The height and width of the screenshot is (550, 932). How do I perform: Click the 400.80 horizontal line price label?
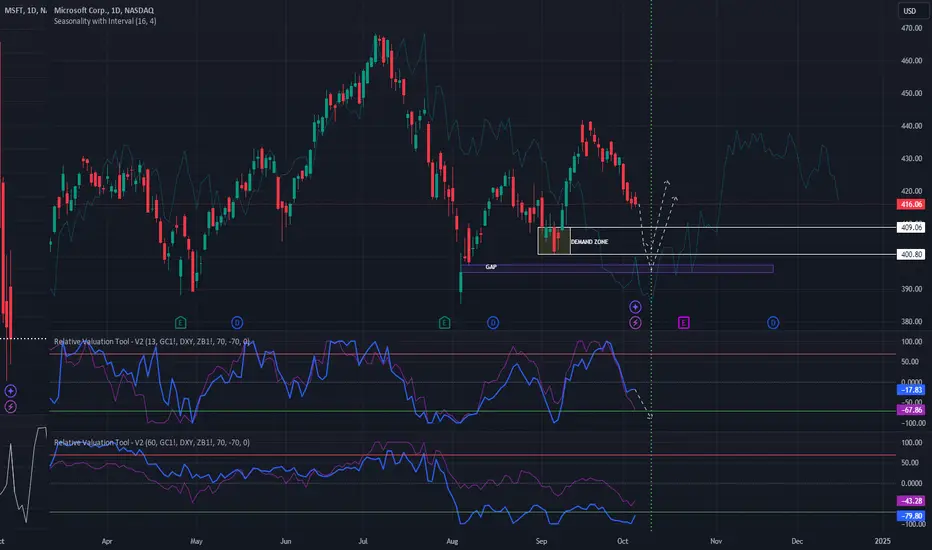tap(911, 254)
